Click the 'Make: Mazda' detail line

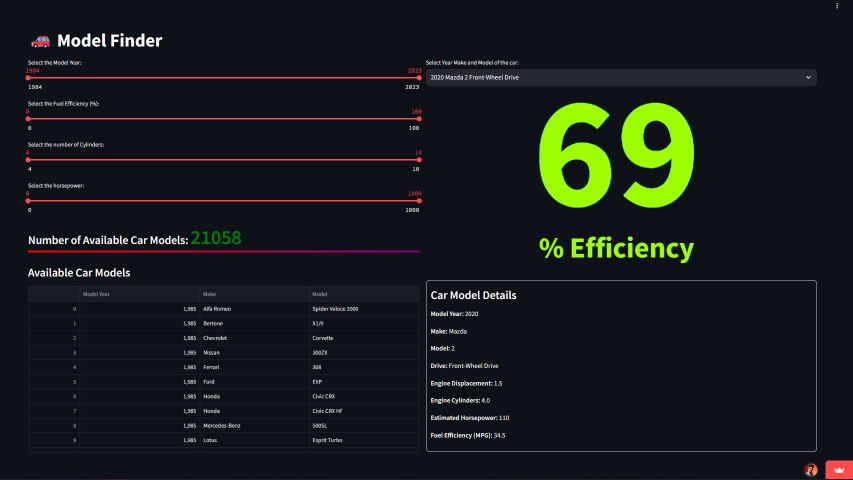449,331
